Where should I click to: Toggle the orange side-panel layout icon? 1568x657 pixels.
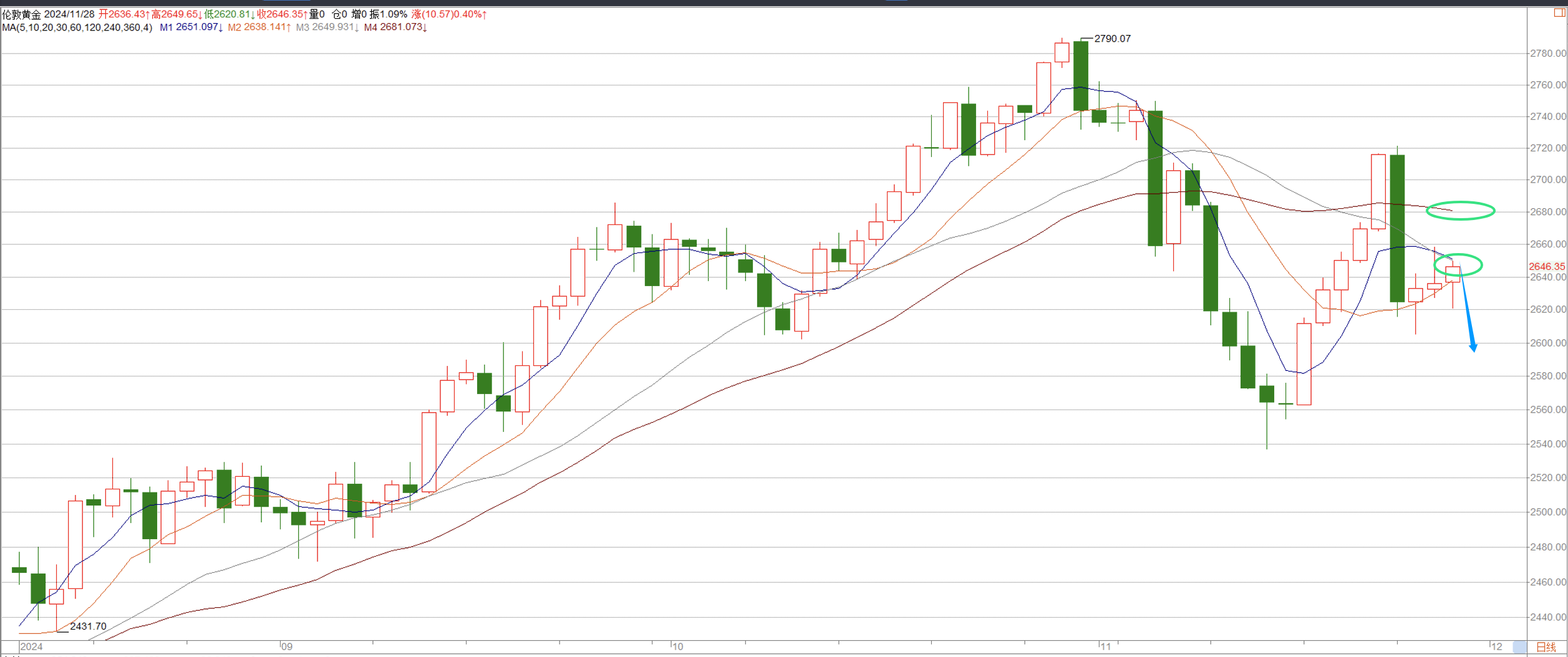click(1559, 13)
